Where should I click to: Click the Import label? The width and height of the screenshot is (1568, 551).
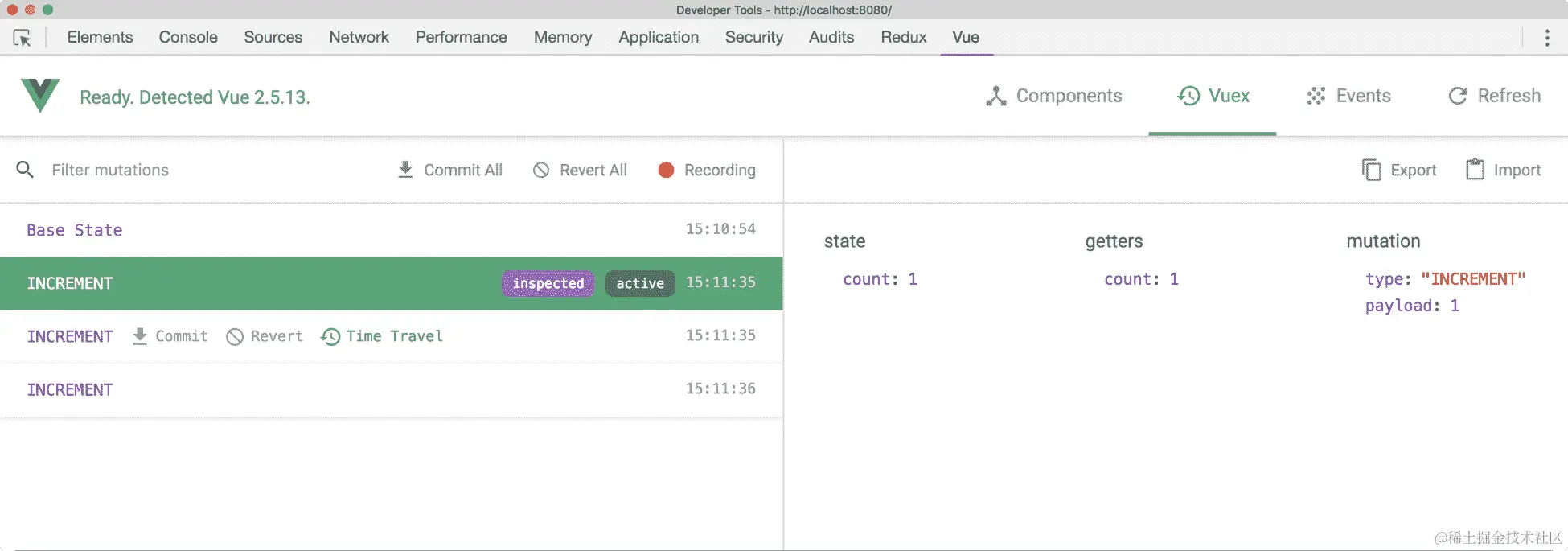(1517, 170)
